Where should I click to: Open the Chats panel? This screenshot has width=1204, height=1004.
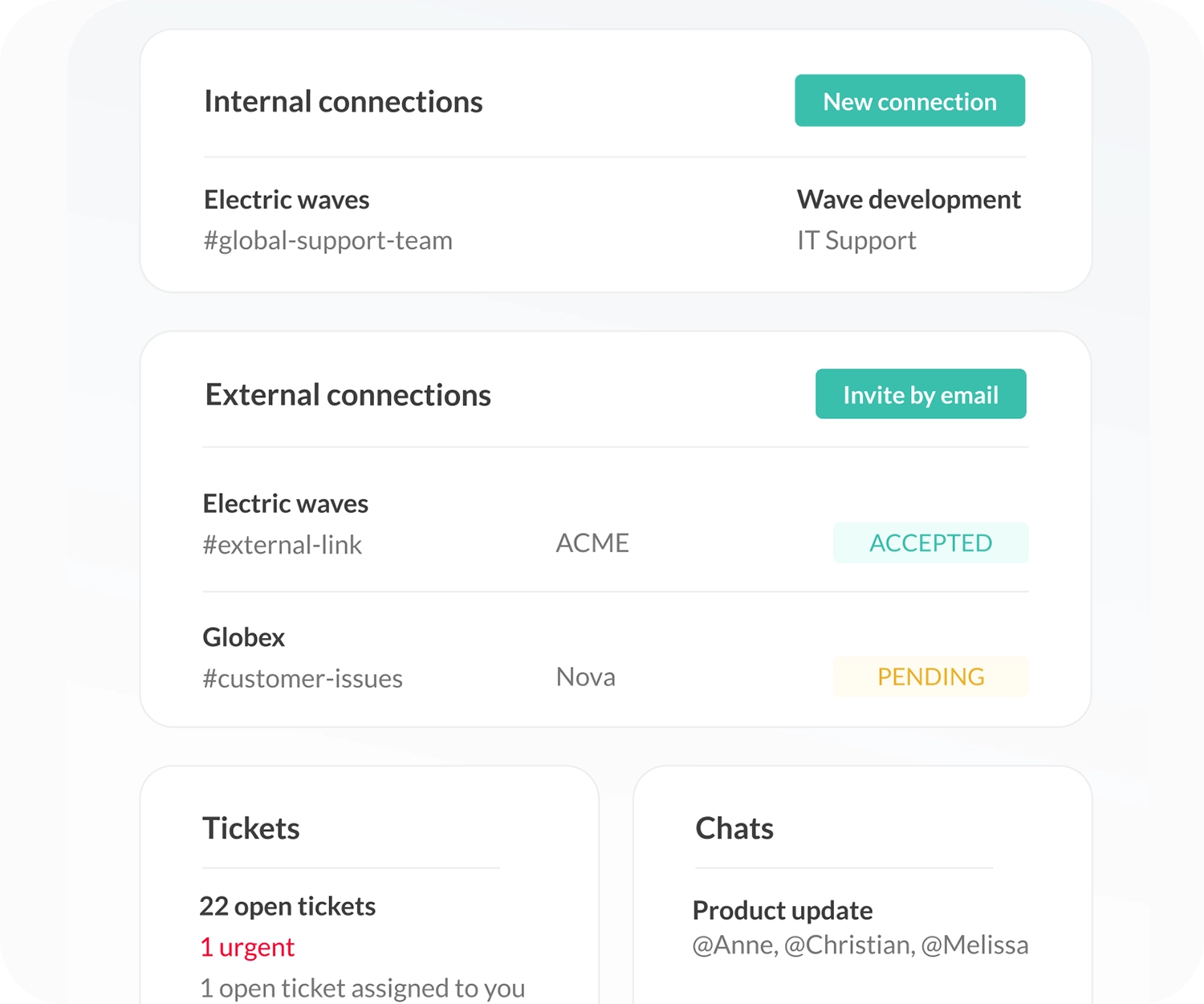[x=734, y=828]
